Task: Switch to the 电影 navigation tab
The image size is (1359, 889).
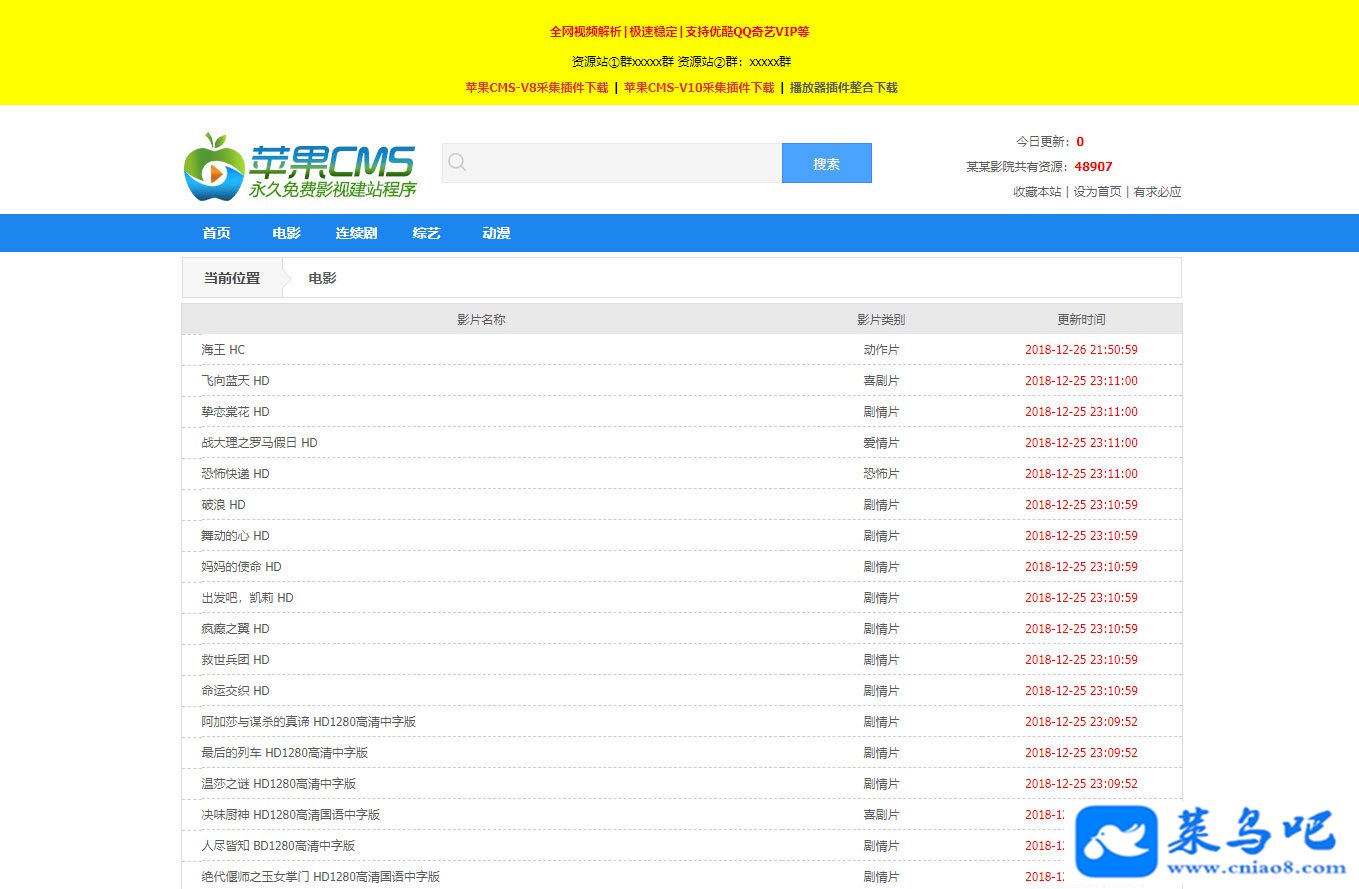Action: (x=287, y=233)
